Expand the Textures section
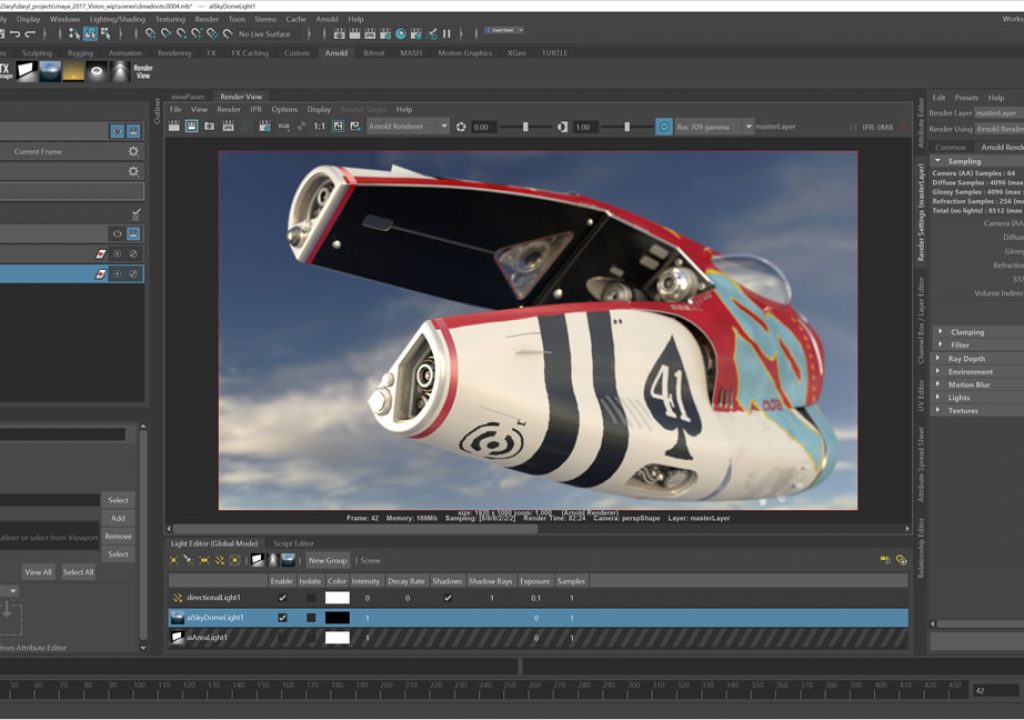Screen dimensions: 1024x720 point(938,410)
